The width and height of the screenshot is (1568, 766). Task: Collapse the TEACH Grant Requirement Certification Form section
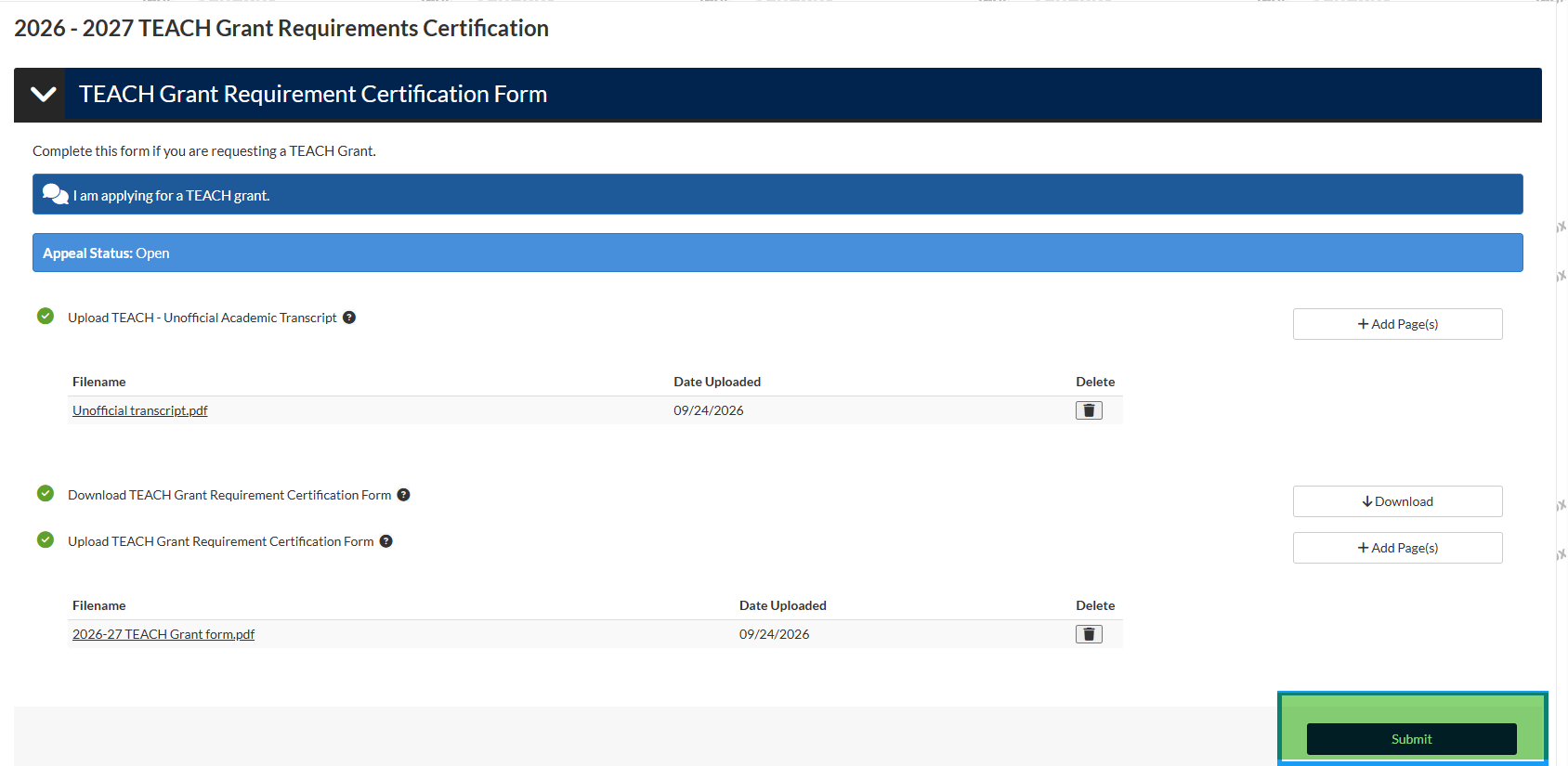(x=43, y=94)
